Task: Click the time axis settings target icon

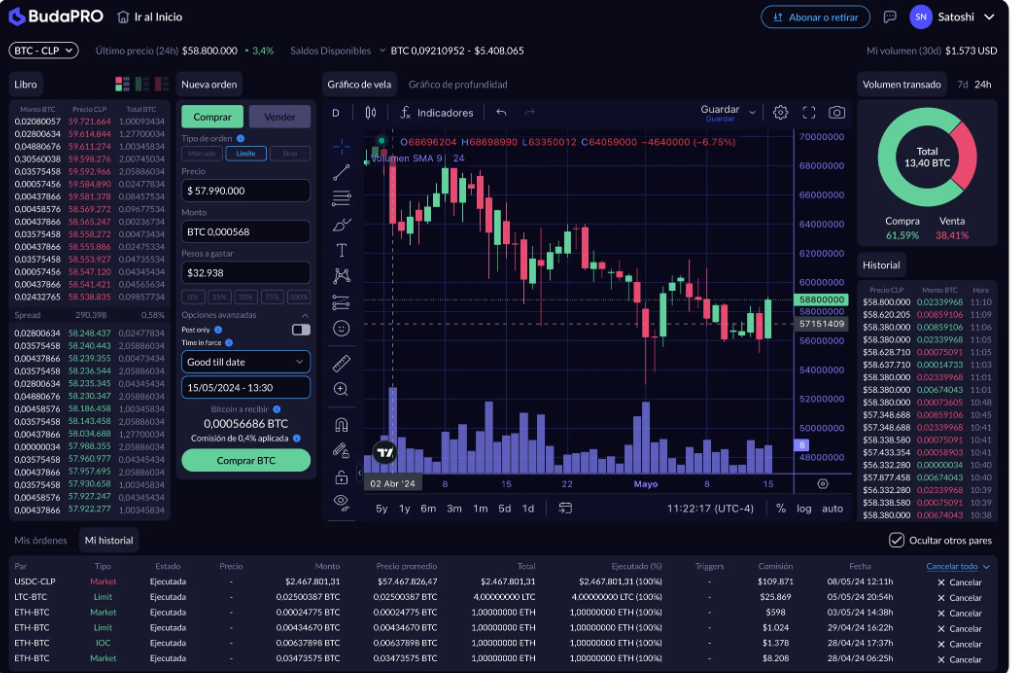Action: point(823,483)
